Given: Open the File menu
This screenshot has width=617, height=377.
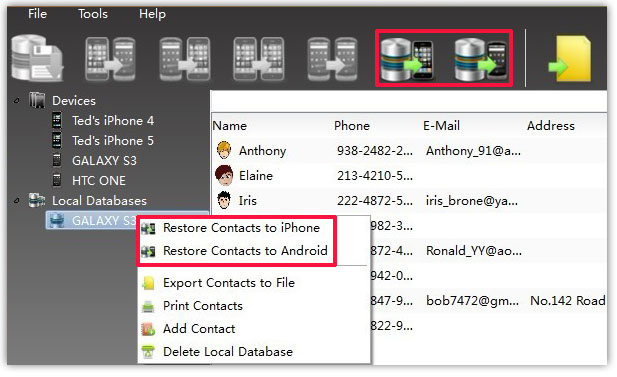Looking at the screenshot, I should pyautogui.click(x=37, y=14).
